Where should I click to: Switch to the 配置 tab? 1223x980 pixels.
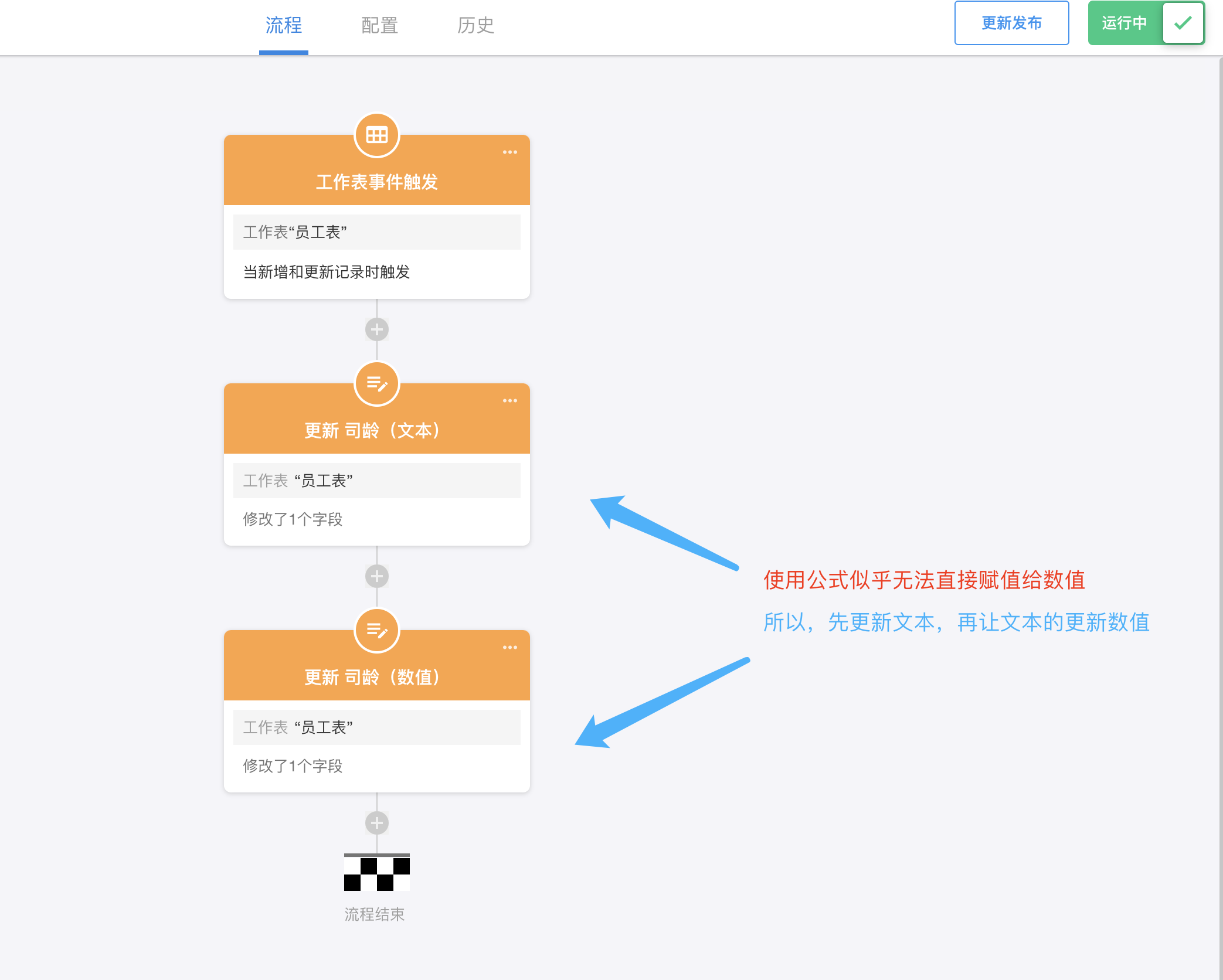[379, 25]
